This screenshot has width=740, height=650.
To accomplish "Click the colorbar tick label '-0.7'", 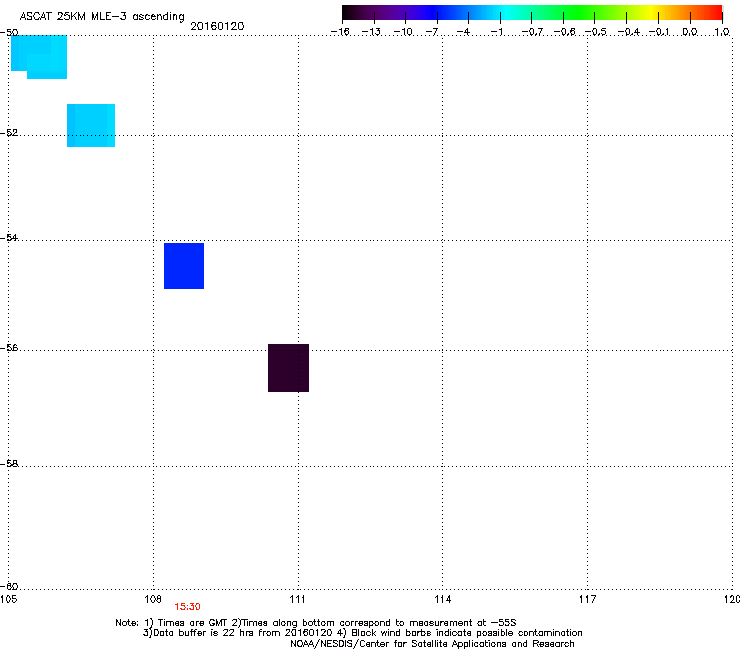I will click(x=532, y=32).
